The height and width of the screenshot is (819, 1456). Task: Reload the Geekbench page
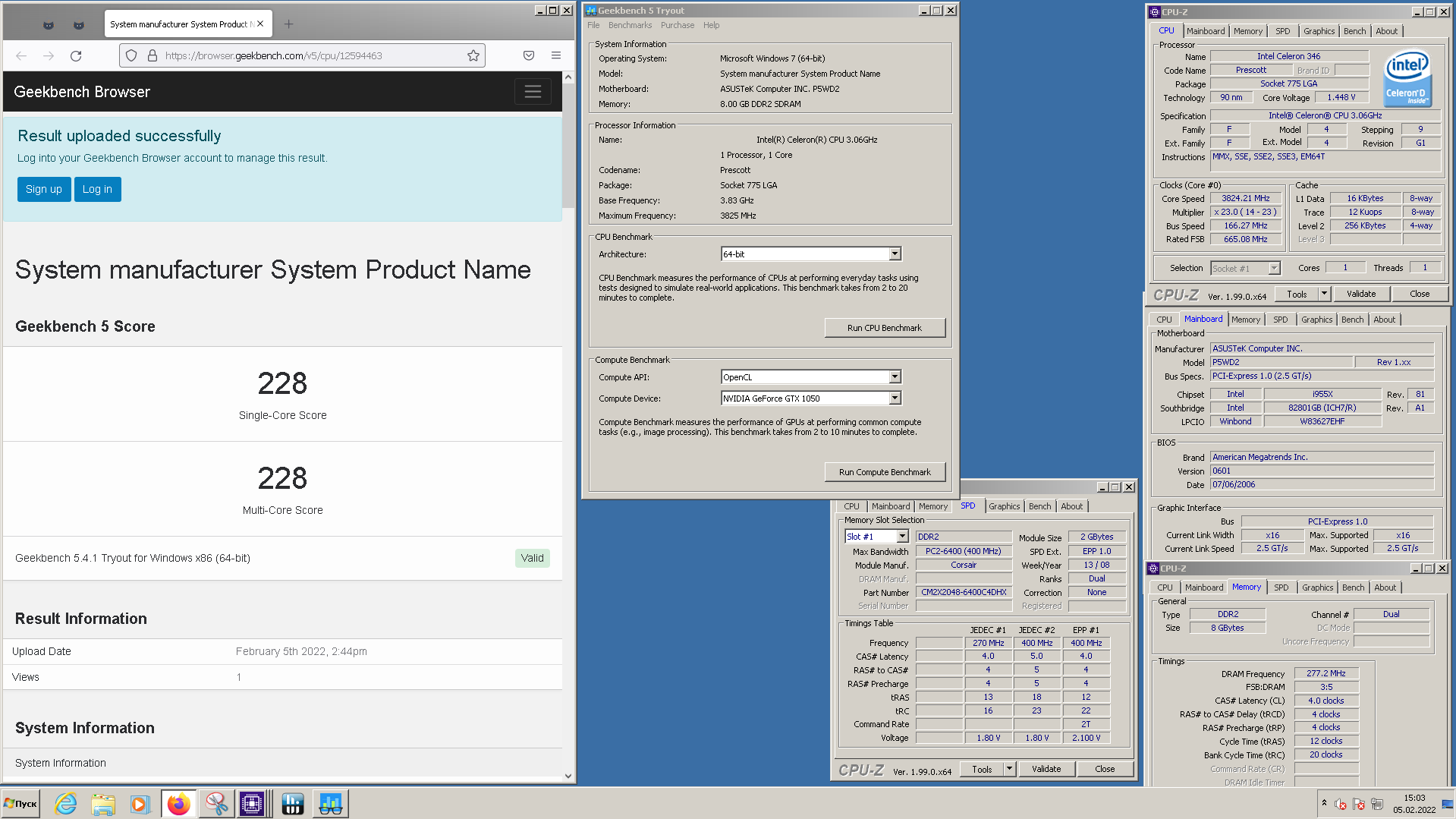tap(76, 55)
